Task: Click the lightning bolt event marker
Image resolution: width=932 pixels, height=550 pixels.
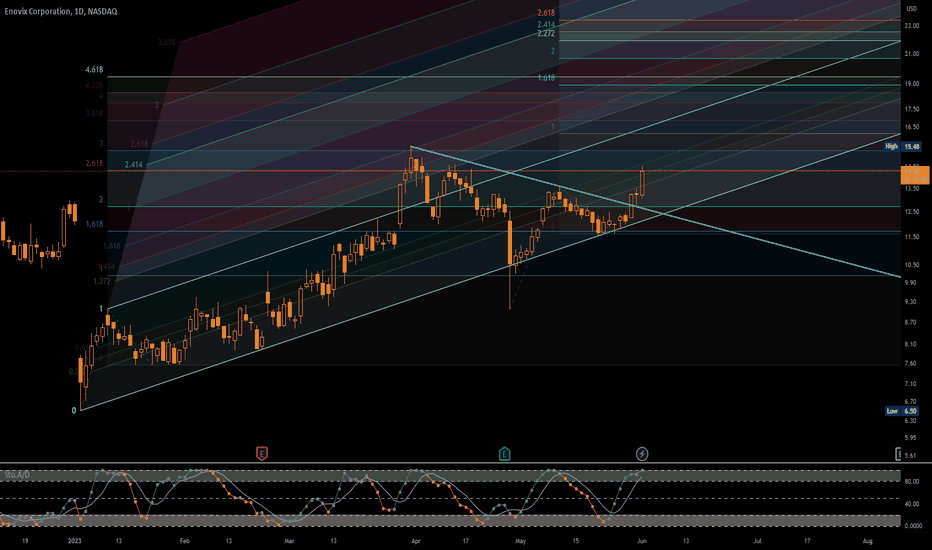Action: (x=642, y=454)
